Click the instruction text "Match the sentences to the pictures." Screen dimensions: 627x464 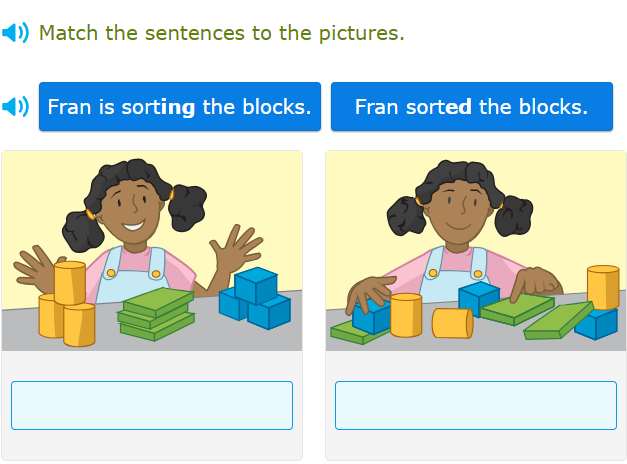point(222,33)
